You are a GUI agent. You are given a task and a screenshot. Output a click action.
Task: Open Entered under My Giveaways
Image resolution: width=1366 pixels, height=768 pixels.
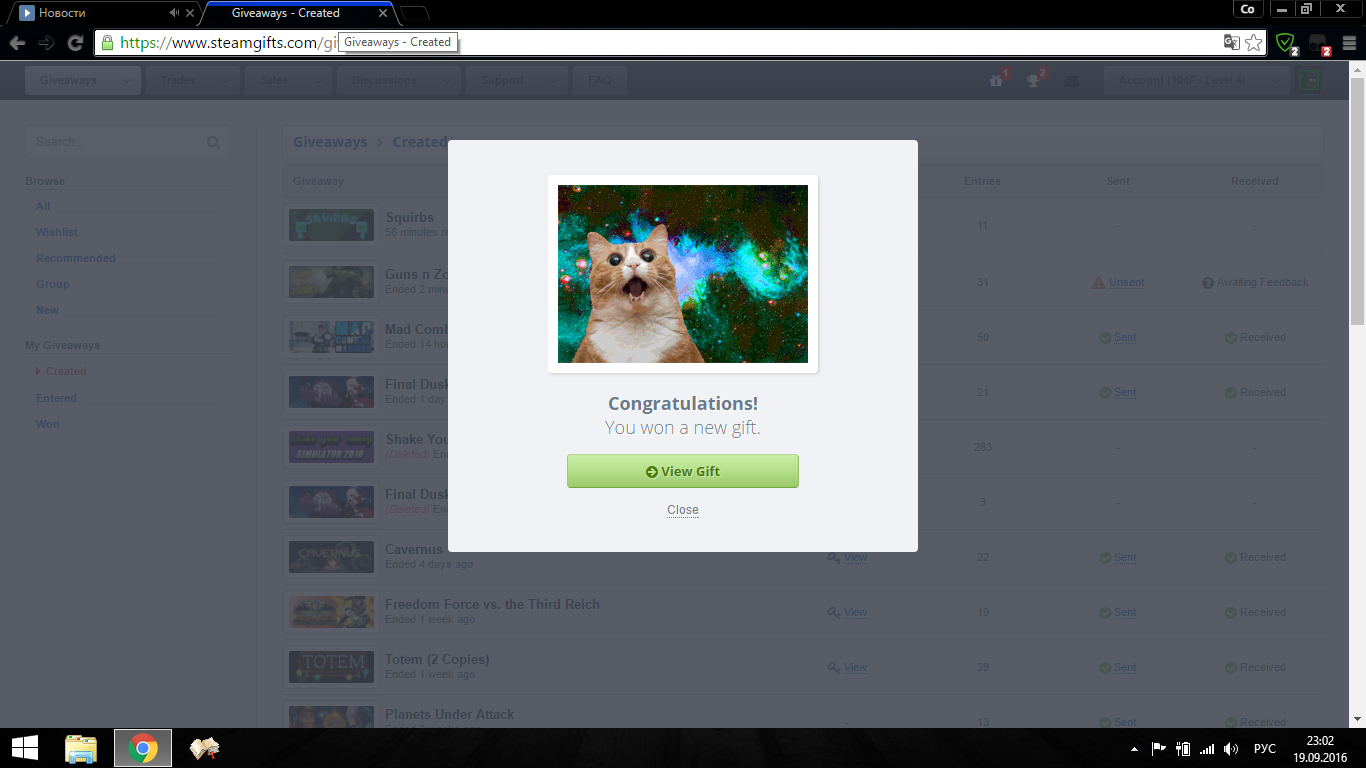(57, 398)
